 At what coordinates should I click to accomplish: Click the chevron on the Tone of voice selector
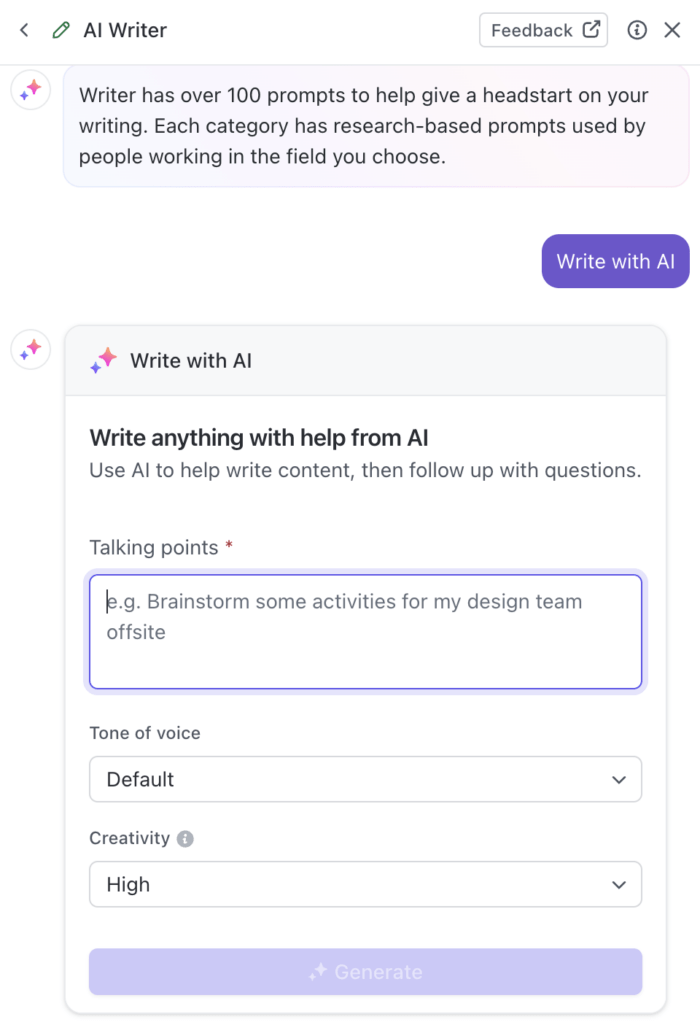617,779
